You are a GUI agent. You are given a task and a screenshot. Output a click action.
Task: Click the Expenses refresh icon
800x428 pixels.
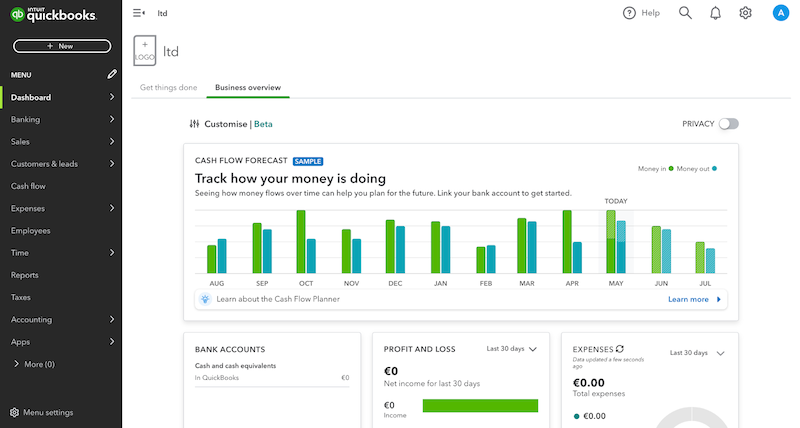click(620, 349)
